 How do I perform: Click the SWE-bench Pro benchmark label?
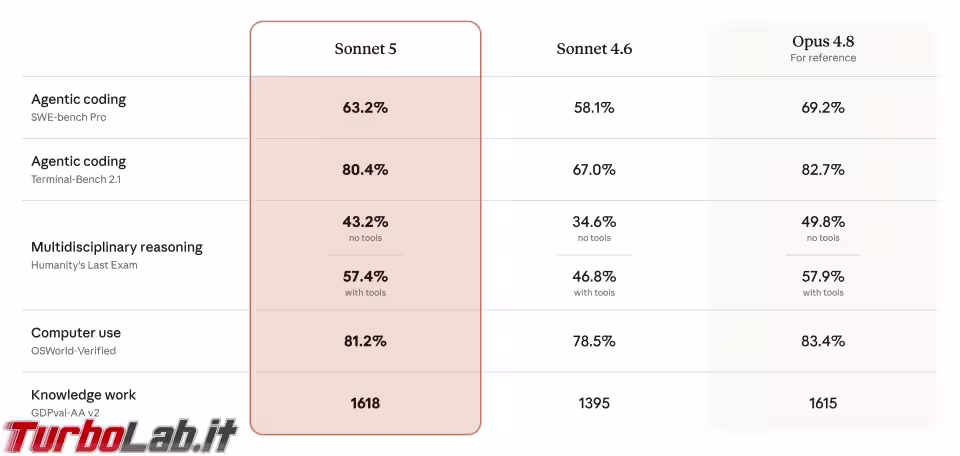69,117
